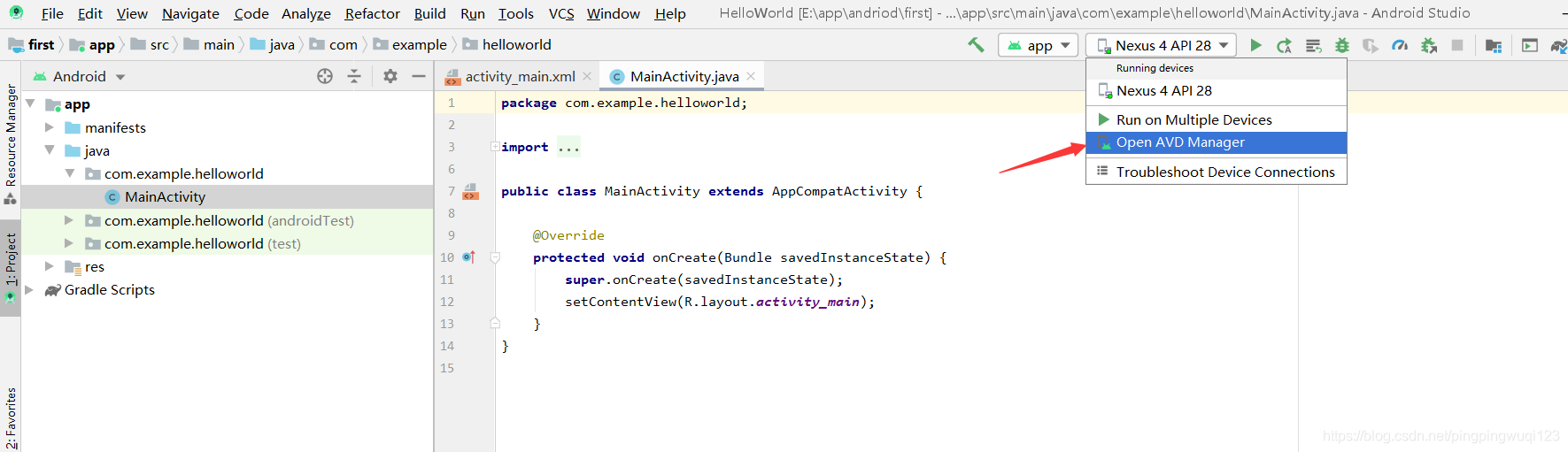
Task: Collapse the com.example.helloworld package arrow
Action: tap(69, 173)
